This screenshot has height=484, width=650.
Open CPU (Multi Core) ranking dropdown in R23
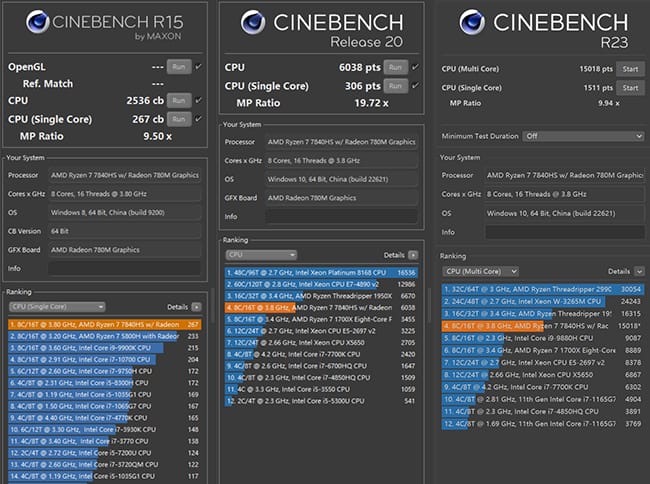480,271
